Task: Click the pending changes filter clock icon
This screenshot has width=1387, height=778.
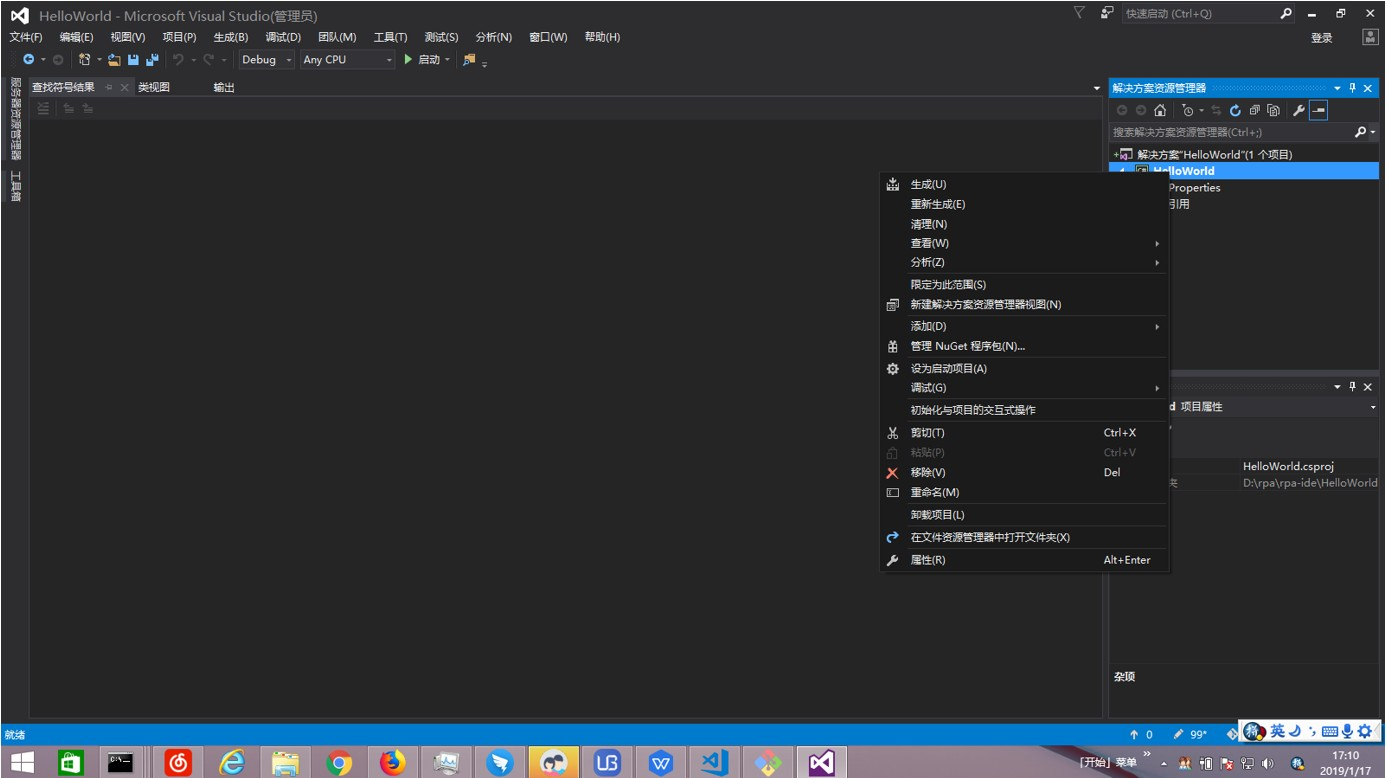Action: click(x=1188, y=111)
